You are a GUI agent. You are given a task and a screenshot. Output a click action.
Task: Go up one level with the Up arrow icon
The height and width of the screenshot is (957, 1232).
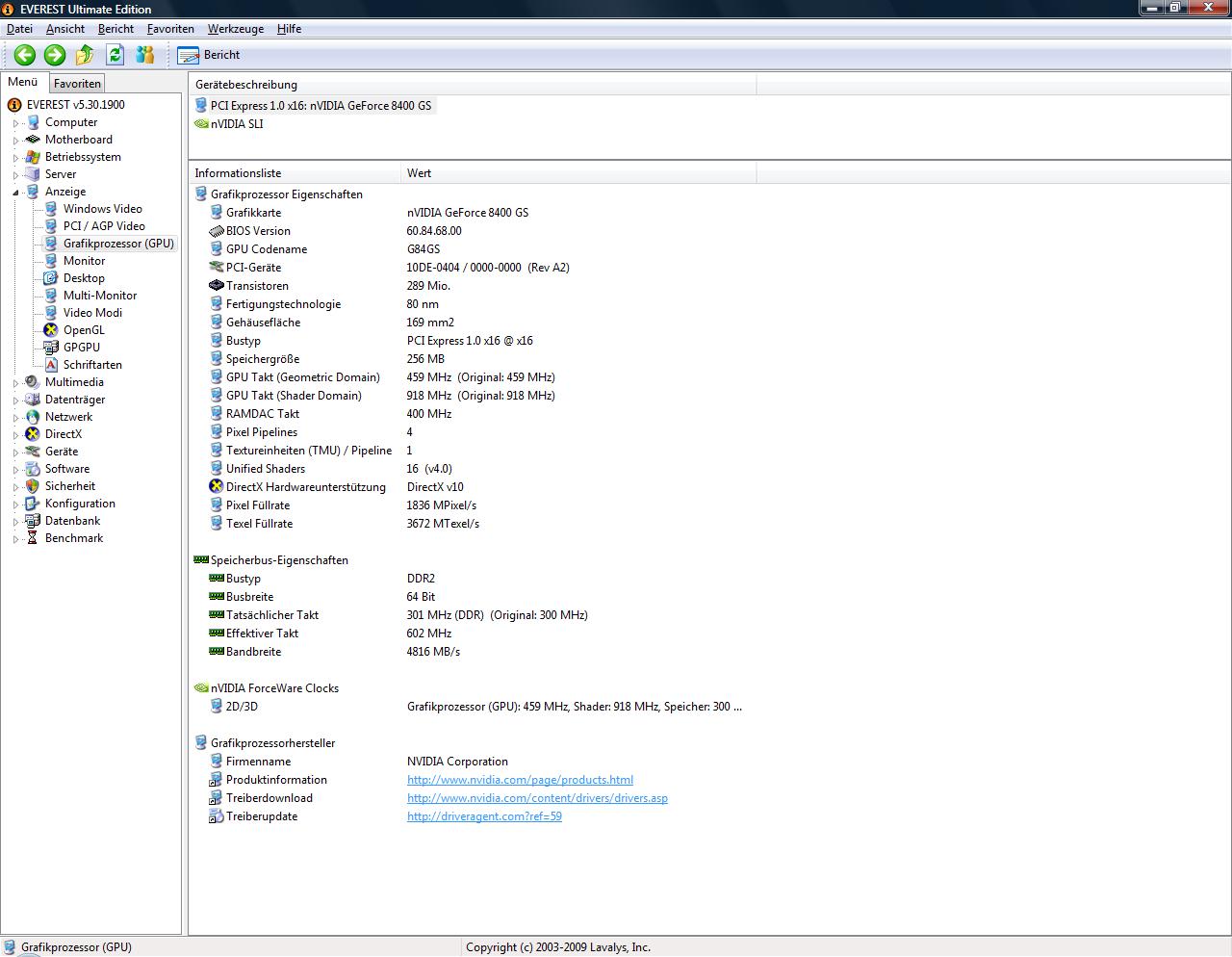tap(85, 55)
